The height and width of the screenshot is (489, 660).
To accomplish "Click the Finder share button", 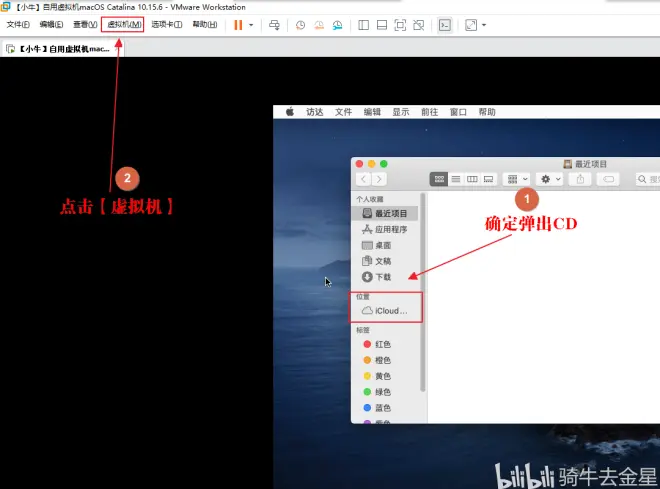I will pos(580,179).
